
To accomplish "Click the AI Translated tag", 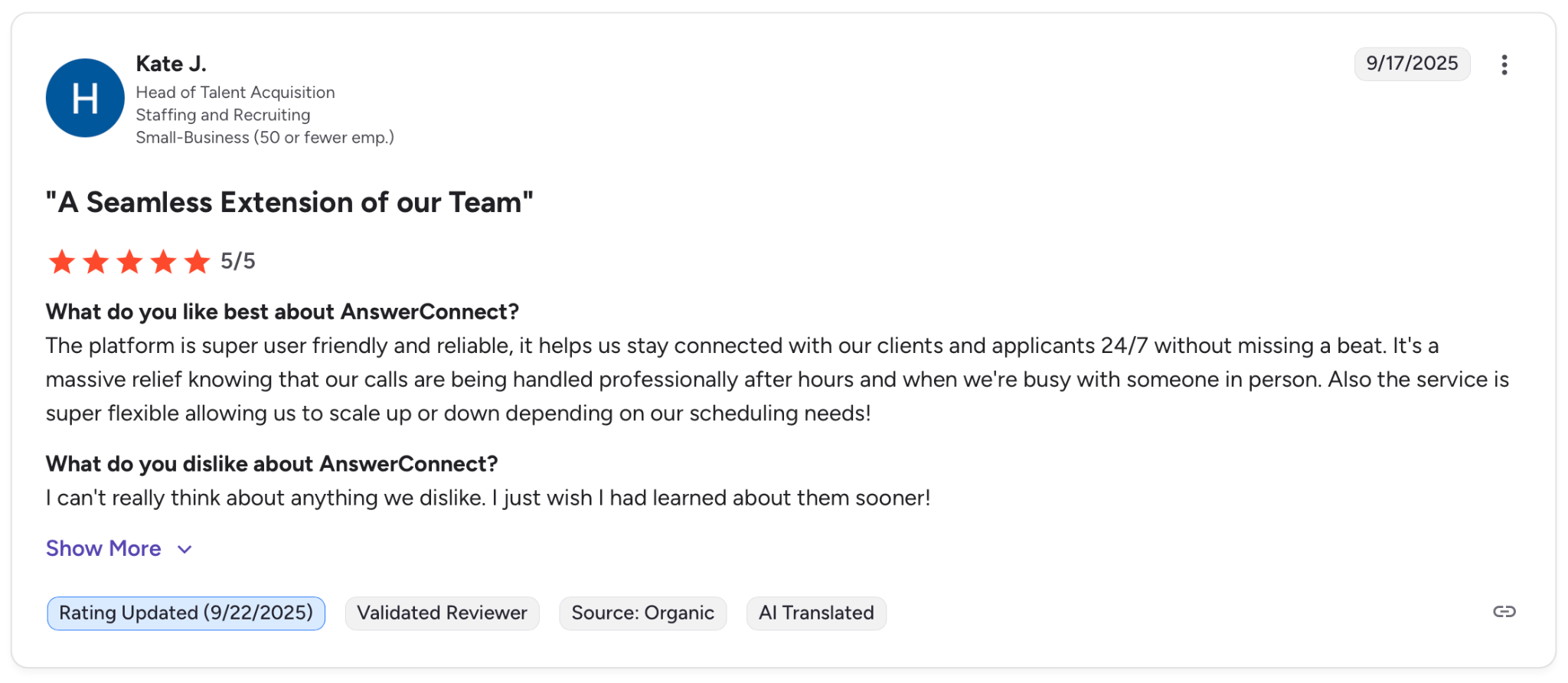I will (x=816, y=613).
